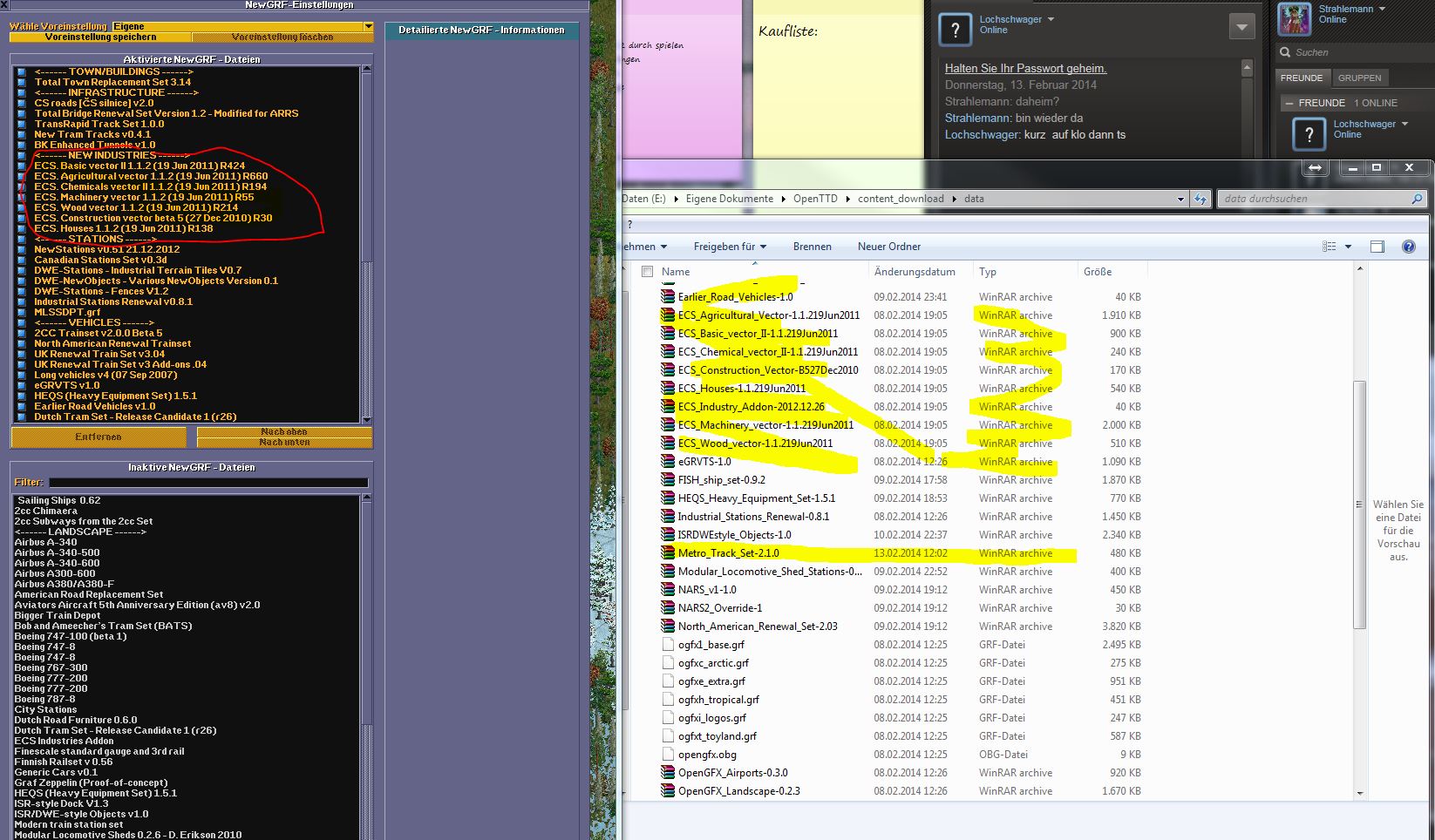
Task: Click the status box beside eGRVTS v1.0
Action: pyautogui.click(x=21, y=386)
